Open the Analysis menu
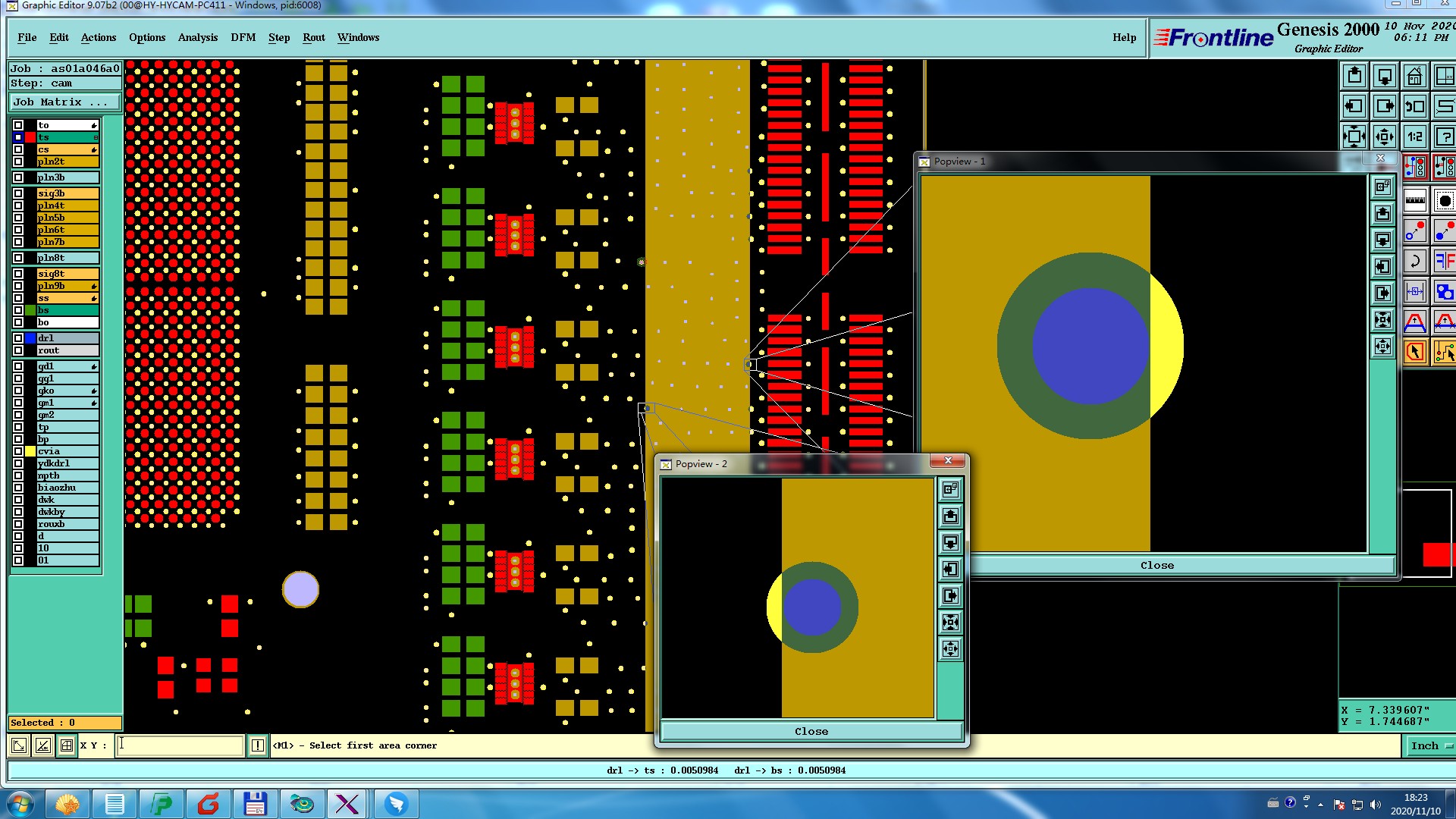 pos(197,37)
